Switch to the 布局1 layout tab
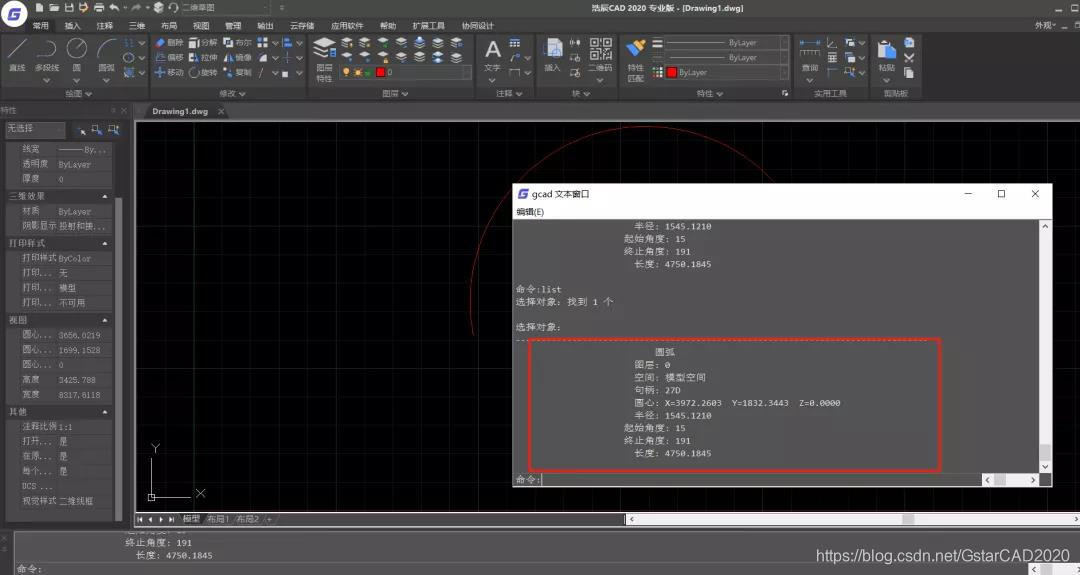Viewport: 1080px width, 575px height. (218, 519)
